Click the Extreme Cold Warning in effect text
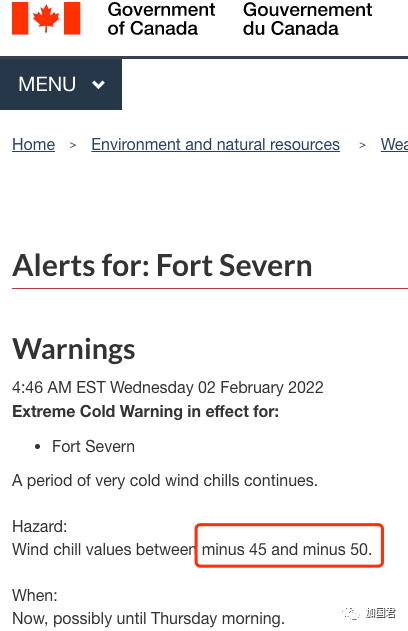 (145, 412)
